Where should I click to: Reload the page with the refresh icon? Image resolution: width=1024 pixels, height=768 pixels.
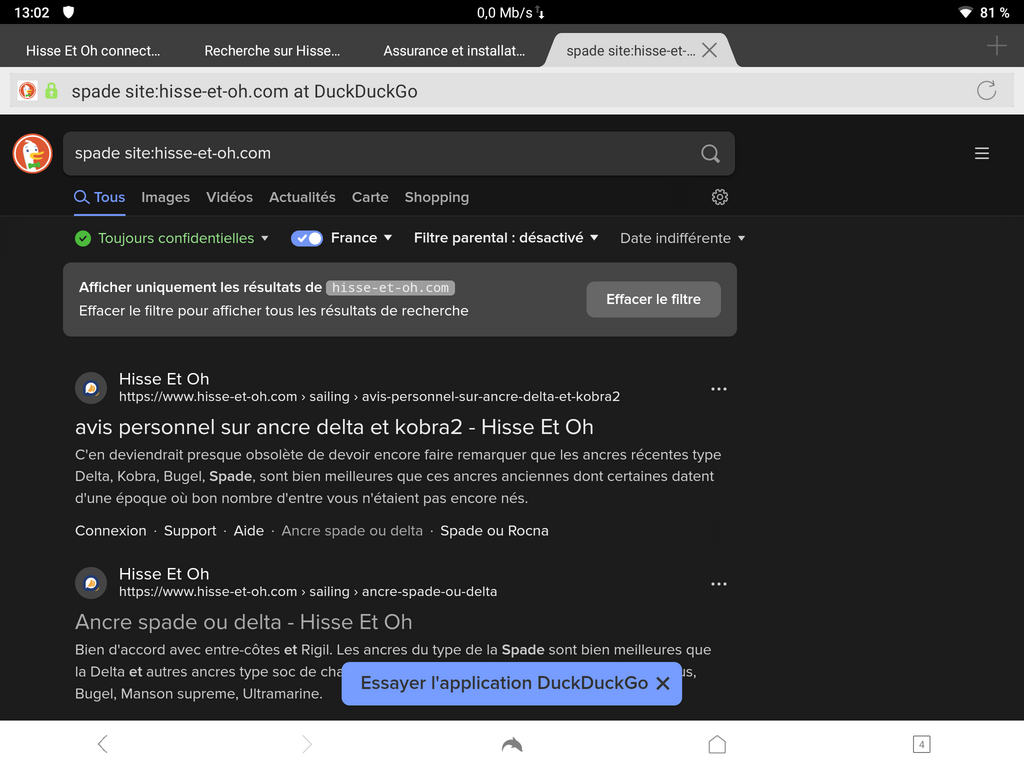coord(986,91)
